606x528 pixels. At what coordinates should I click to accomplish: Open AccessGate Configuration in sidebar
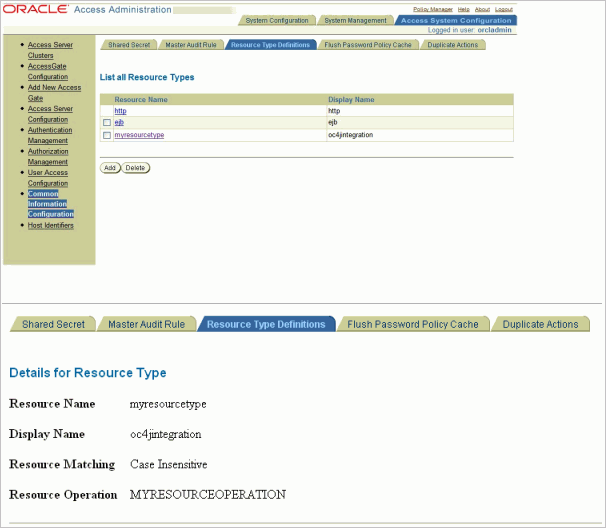click(48, 72)
